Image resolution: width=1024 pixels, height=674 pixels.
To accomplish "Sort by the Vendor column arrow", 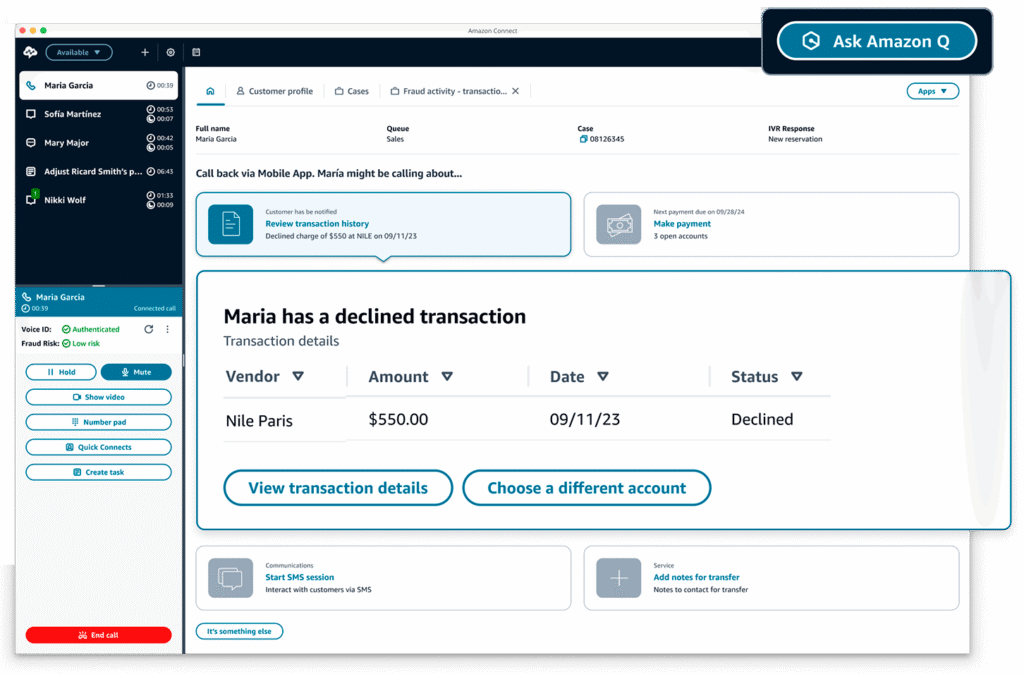I will (298, 376).
